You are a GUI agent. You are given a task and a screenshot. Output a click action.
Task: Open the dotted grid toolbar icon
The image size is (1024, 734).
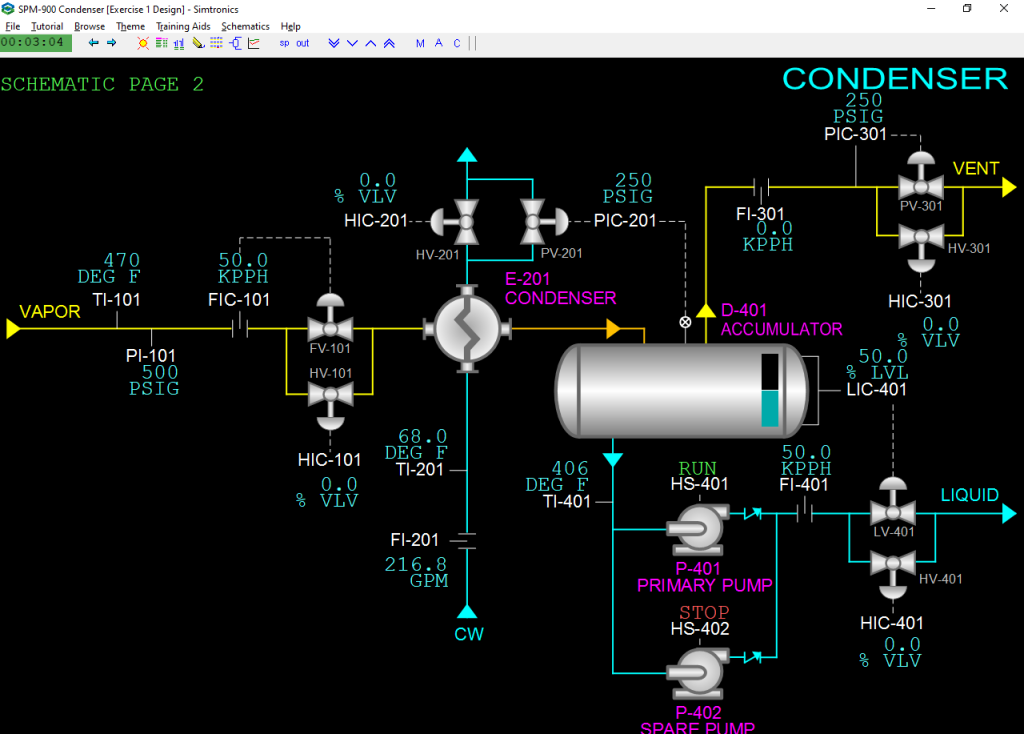[x=216, y=43]
